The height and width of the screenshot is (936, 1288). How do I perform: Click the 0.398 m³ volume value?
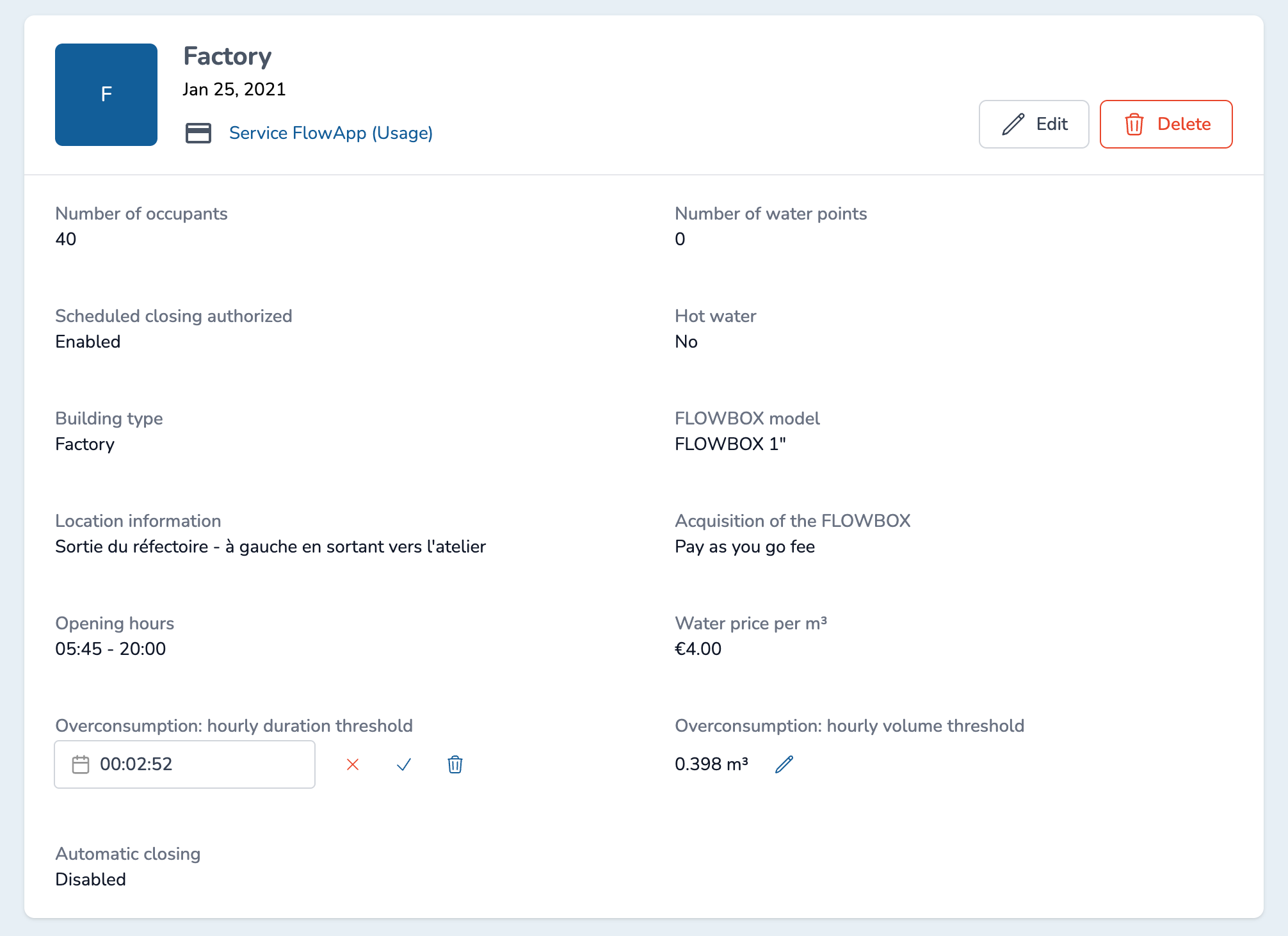[711, 764]
